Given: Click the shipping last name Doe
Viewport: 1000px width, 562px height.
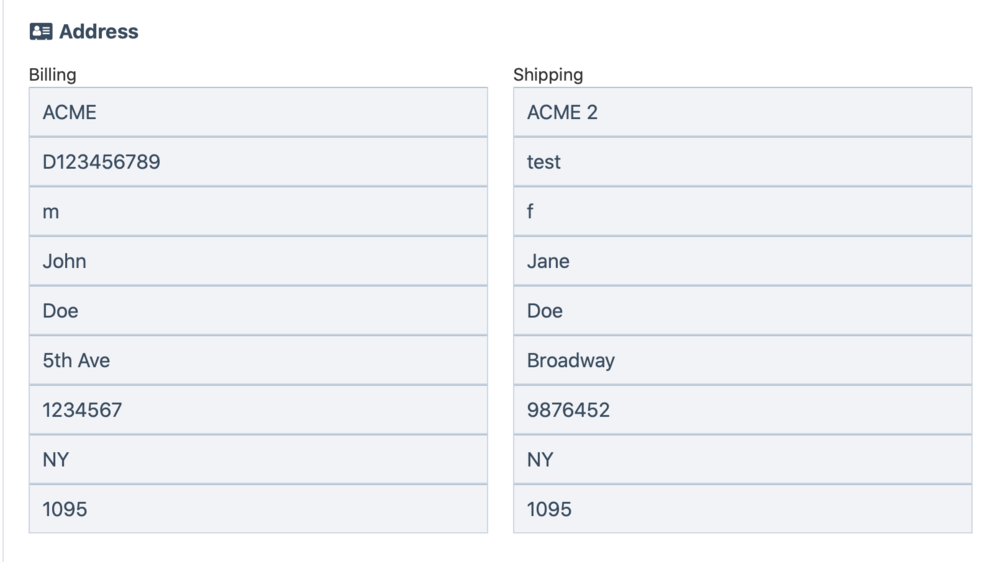Looking at the screenshot, I should (742, 311).
